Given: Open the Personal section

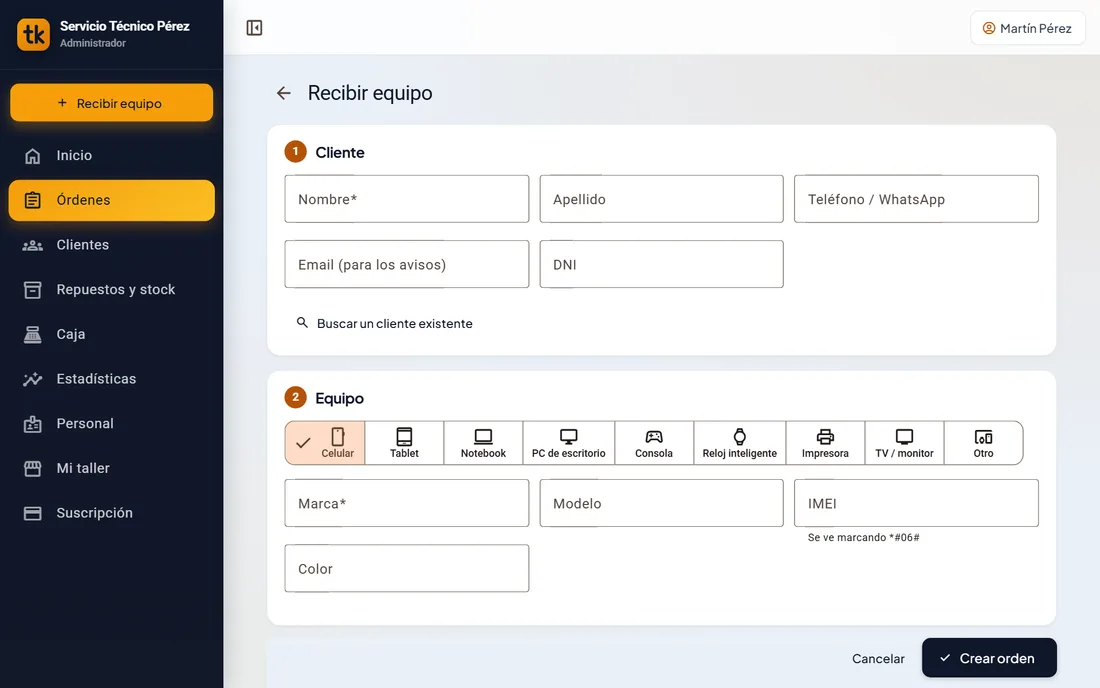Looking at the screenshot, I should (112, 424).
